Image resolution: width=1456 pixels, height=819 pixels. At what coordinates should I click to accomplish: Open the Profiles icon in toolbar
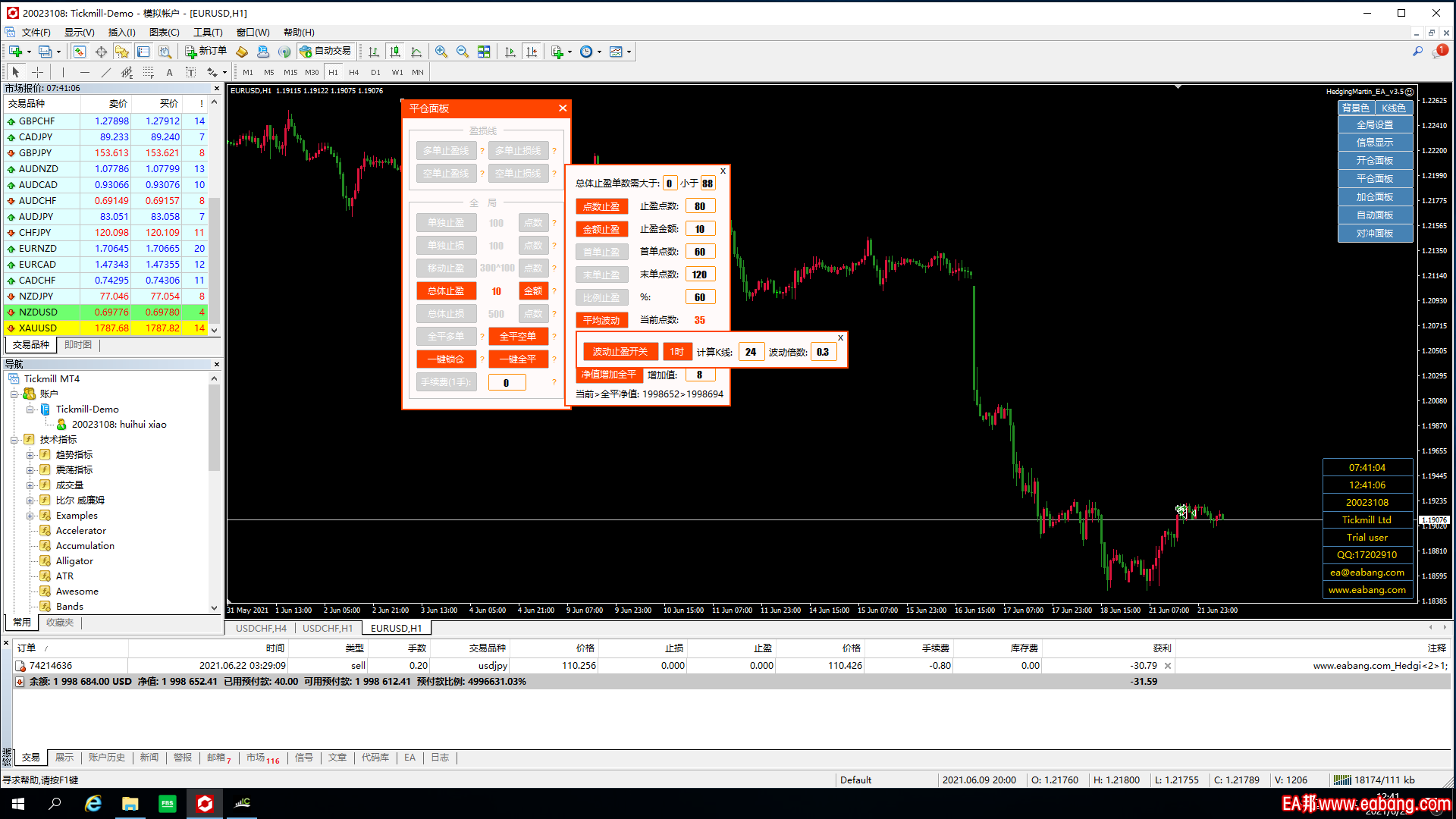(x=45, y=52)
